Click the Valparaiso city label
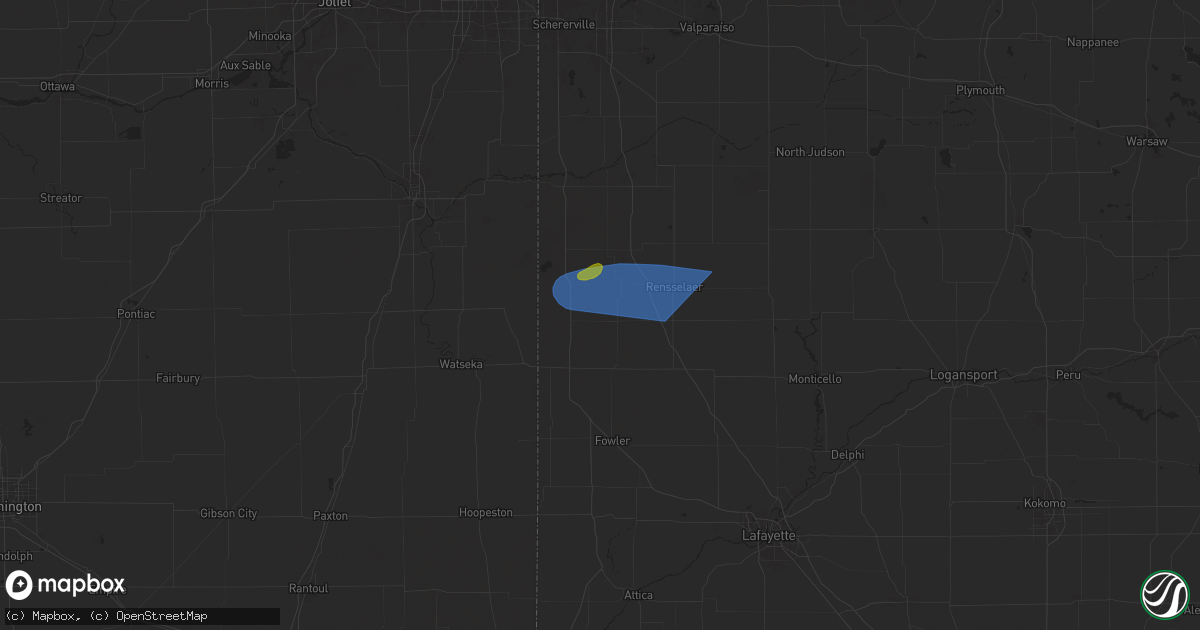The image size is (1200, 630). (706, 27)
